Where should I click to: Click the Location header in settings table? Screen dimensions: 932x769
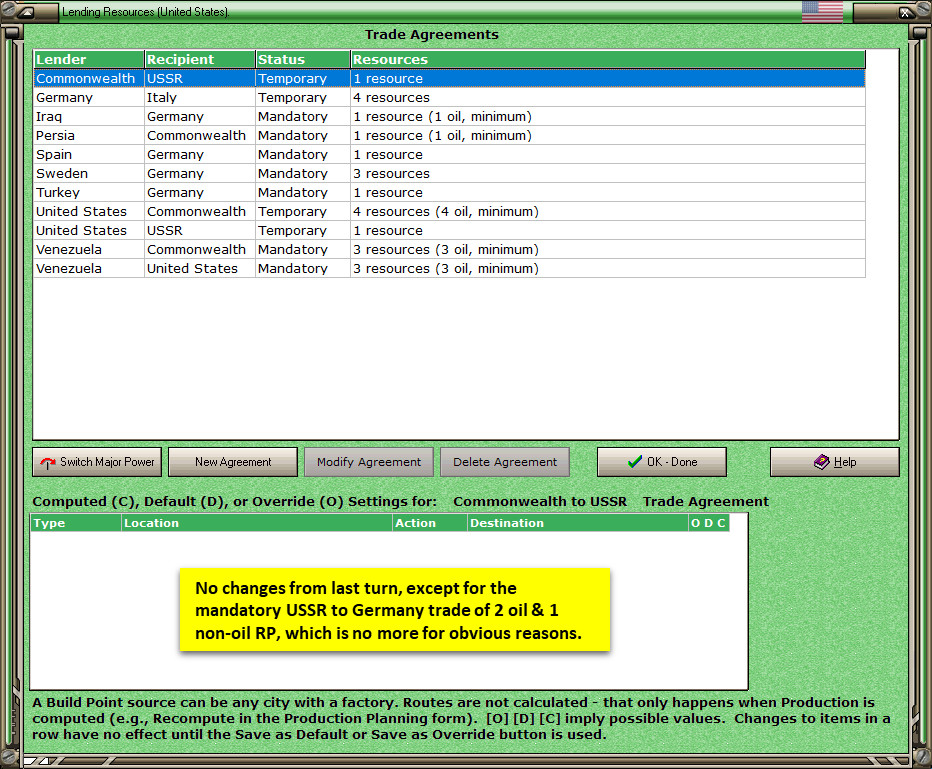click(x=257, y=523)
